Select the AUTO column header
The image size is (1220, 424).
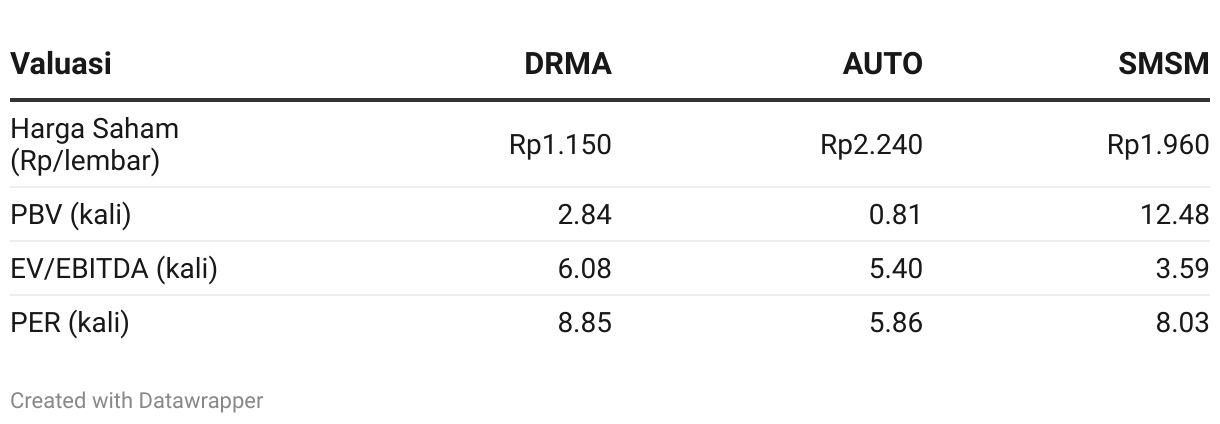coord(882,64)
